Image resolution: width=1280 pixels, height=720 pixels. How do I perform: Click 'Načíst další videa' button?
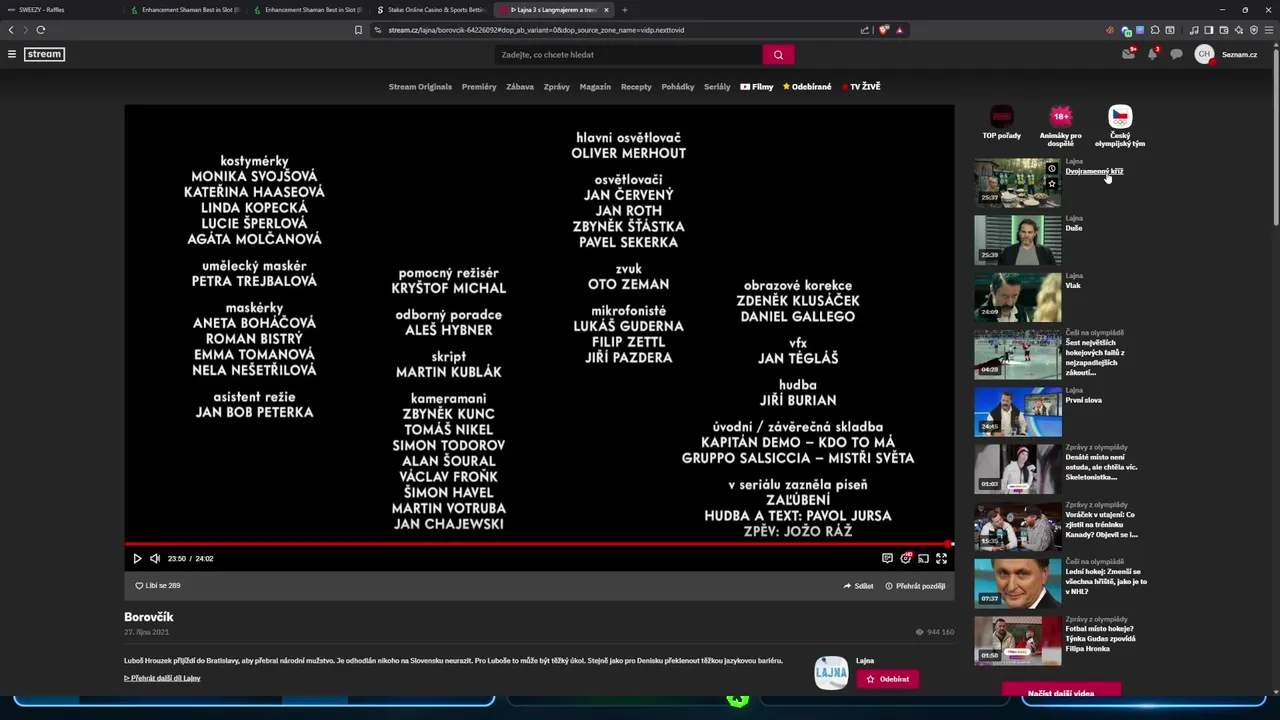click(x=1061, y=692)
